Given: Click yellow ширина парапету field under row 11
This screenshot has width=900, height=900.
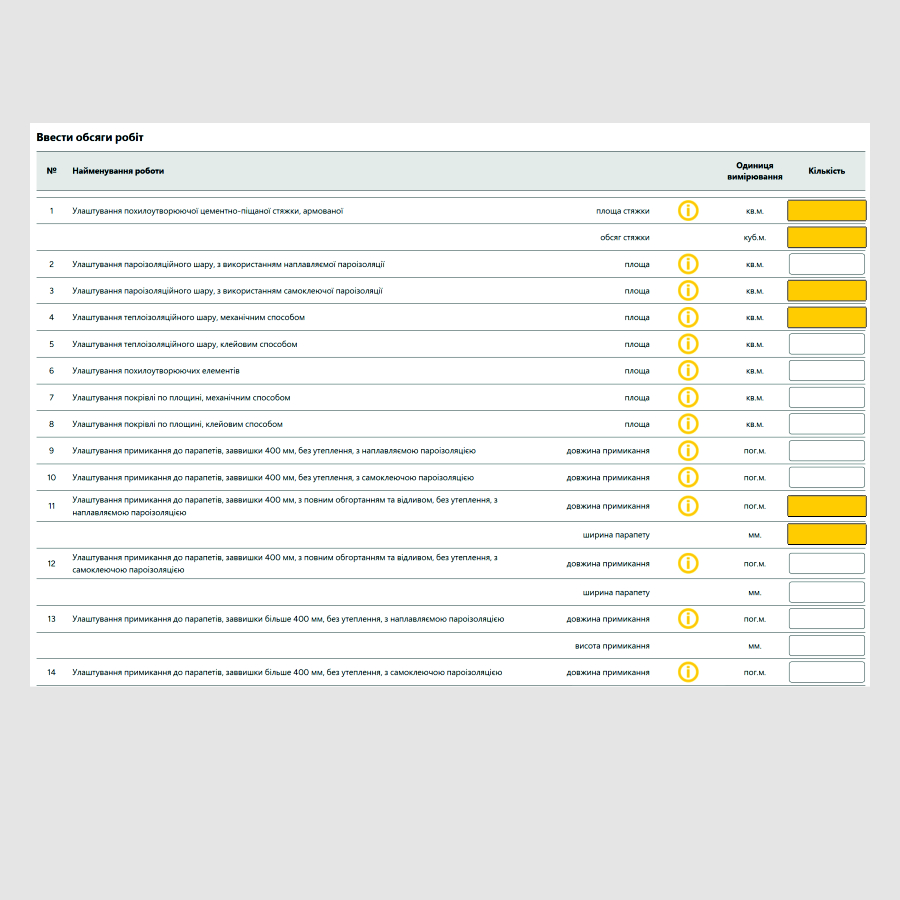Looking at the screenshot, I should coord(826,535).
